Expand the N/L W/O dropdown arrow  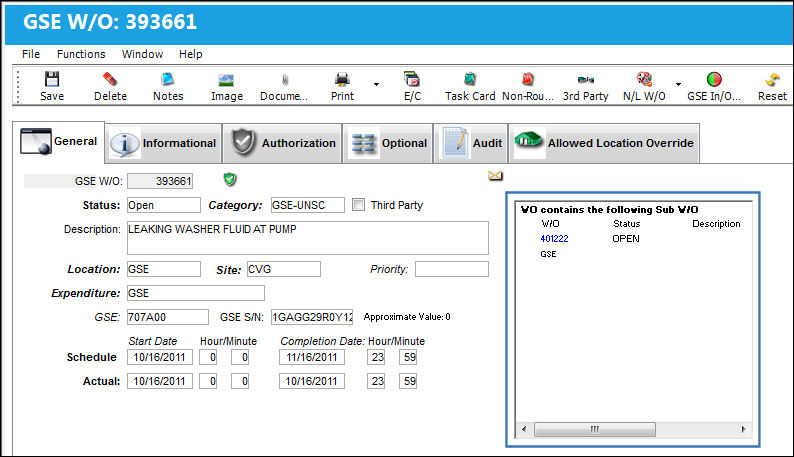(679, 84)
